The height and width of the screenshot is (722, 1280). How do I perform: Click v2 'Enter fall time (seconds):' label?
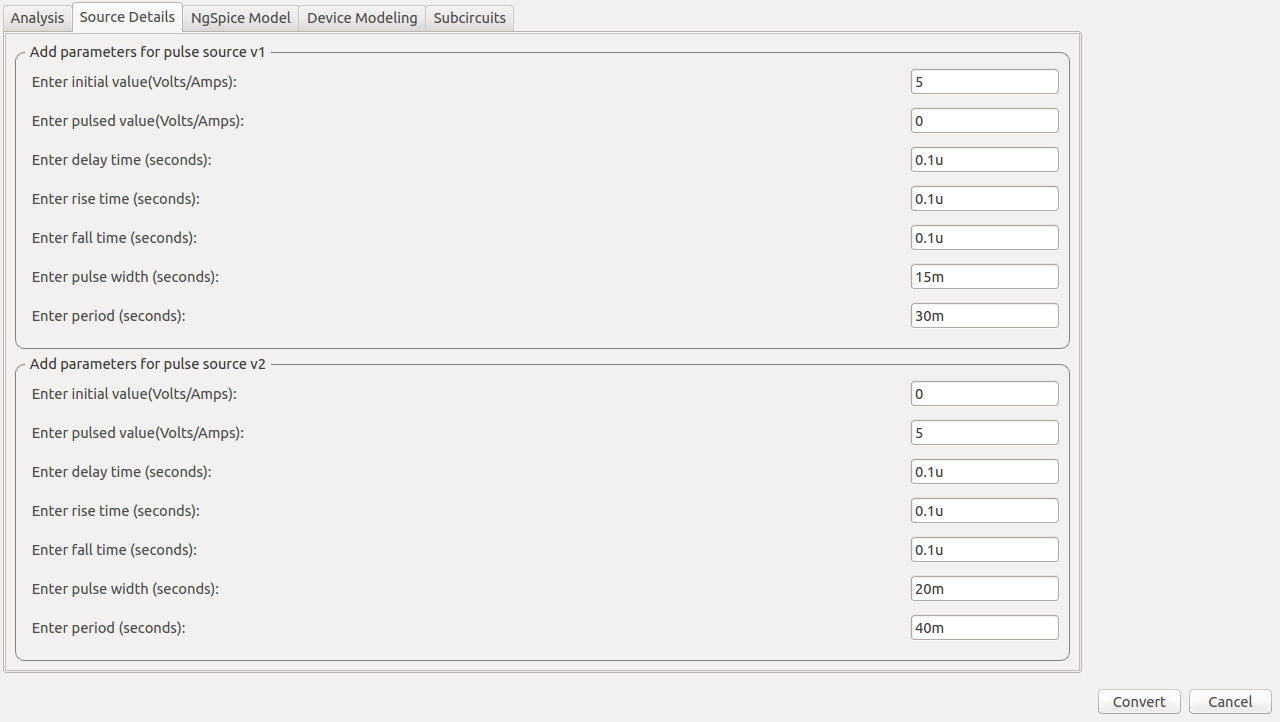pos(114,550)
